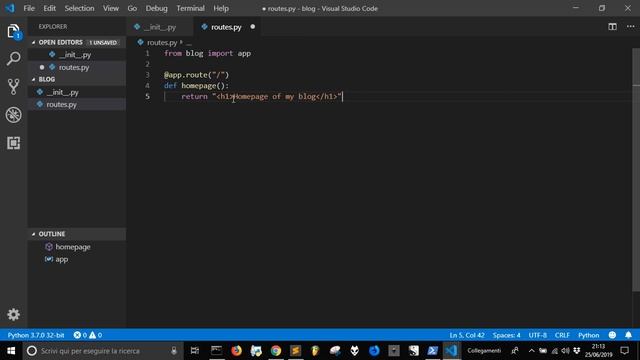
Task: Collapse the BLOG folder section
Action: (34, 79)
